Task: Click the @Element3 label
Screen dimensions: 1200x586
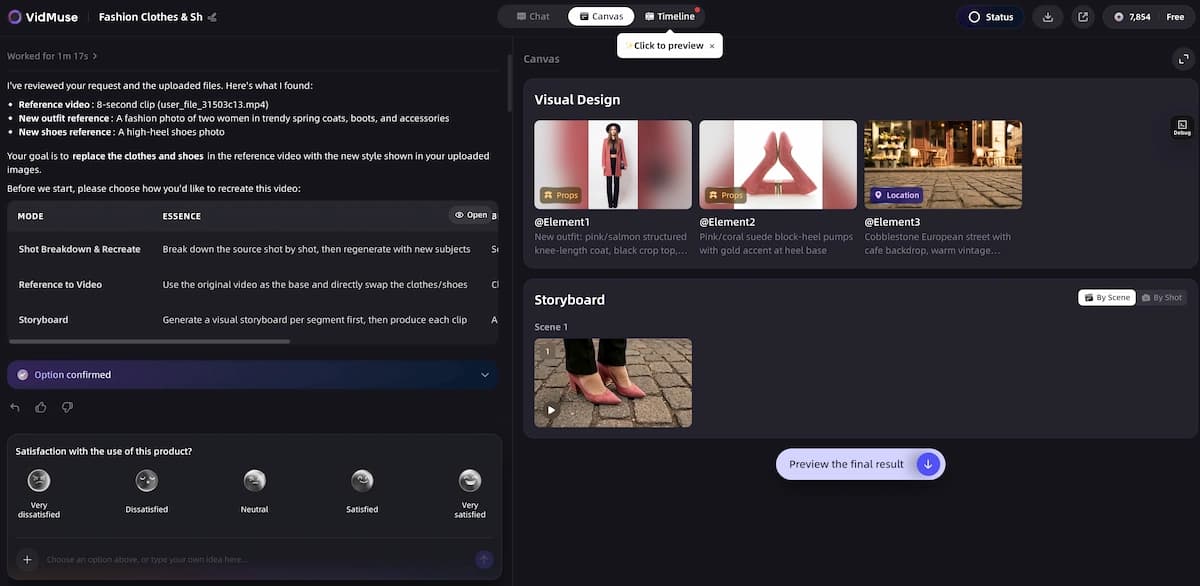Action: coord(892,222)
